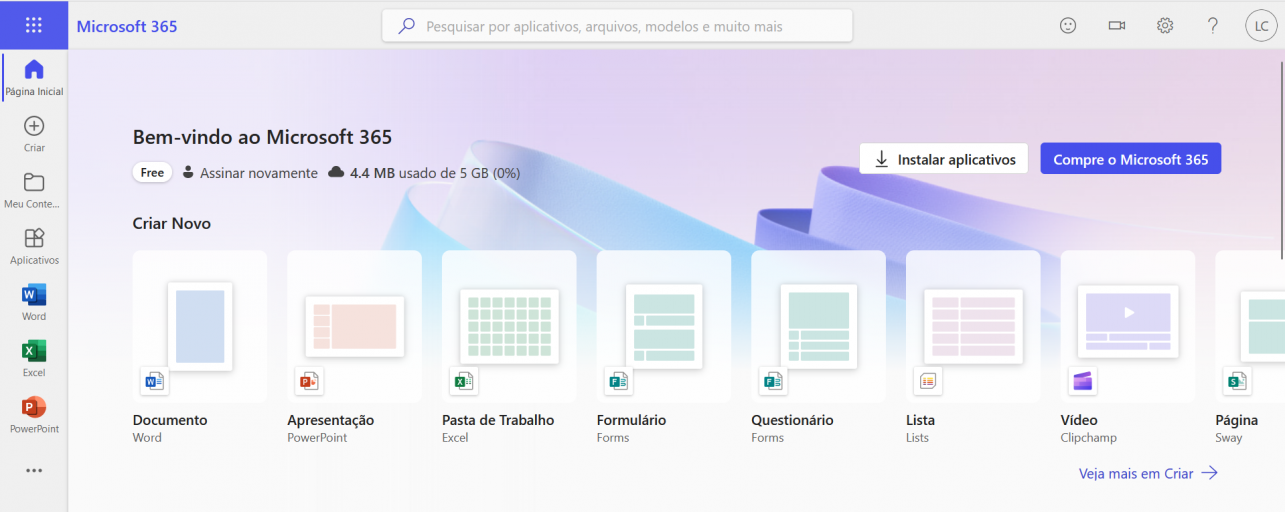The height and width of the screenshot is (512, 1285).
Task: Open the help question mark icon
Action: point(1213,26)
